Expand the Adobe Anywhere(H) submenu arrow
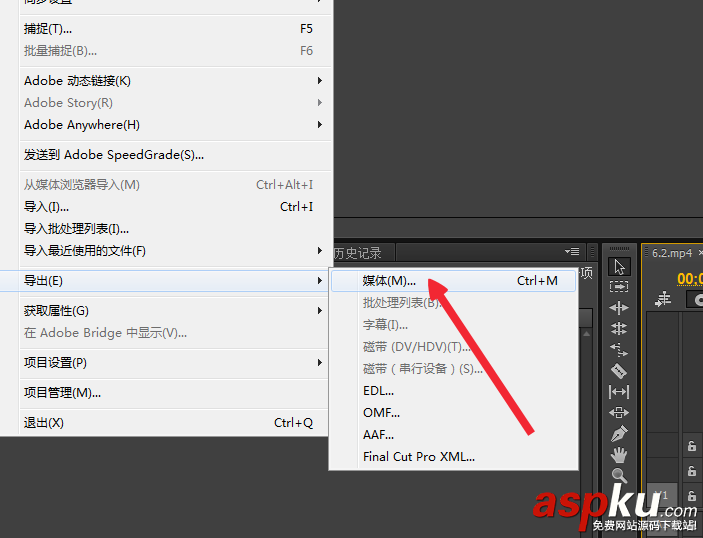Image resolution: width=703 pixels, height=538 pixels. pos(320,125)
